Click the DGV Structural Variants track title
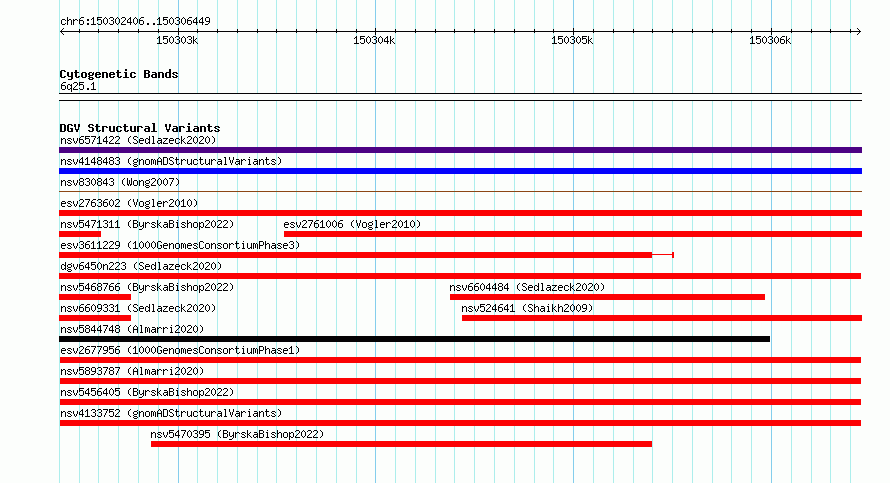The image size is (890, 483). (x=140, y=128)
